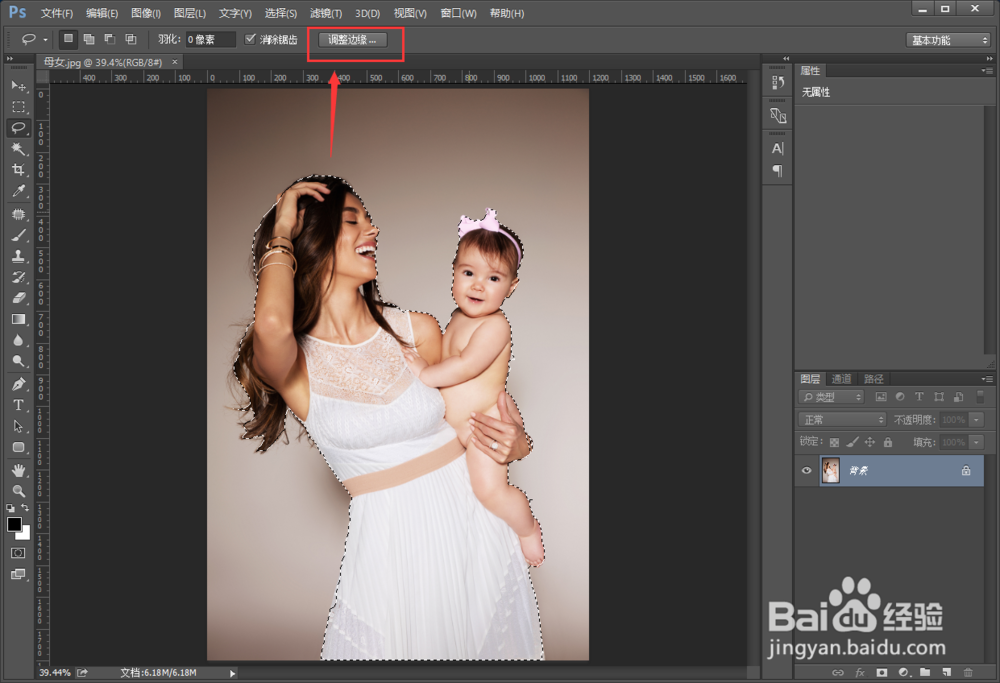Select the Crop tool

(18, 170)
